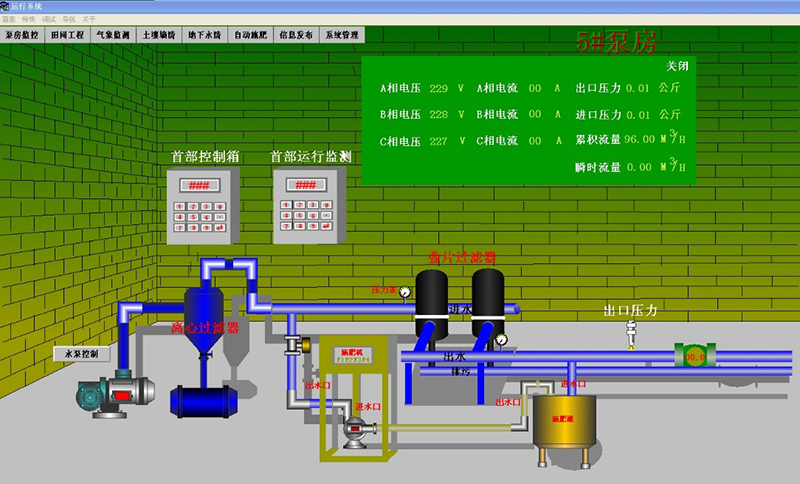Click the valve on the vertical blue pipe

pyautogui.click(x=293, y=345)
